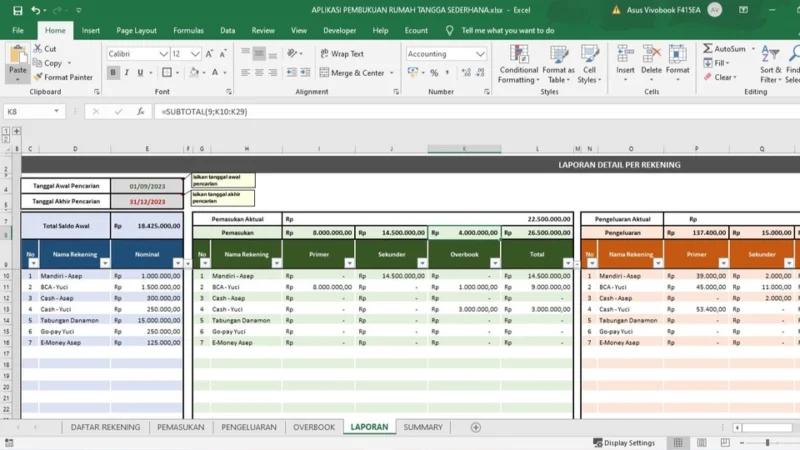Toggle Wrap Text option
This screenshot has width=800, height=450.
click(342, 54)
